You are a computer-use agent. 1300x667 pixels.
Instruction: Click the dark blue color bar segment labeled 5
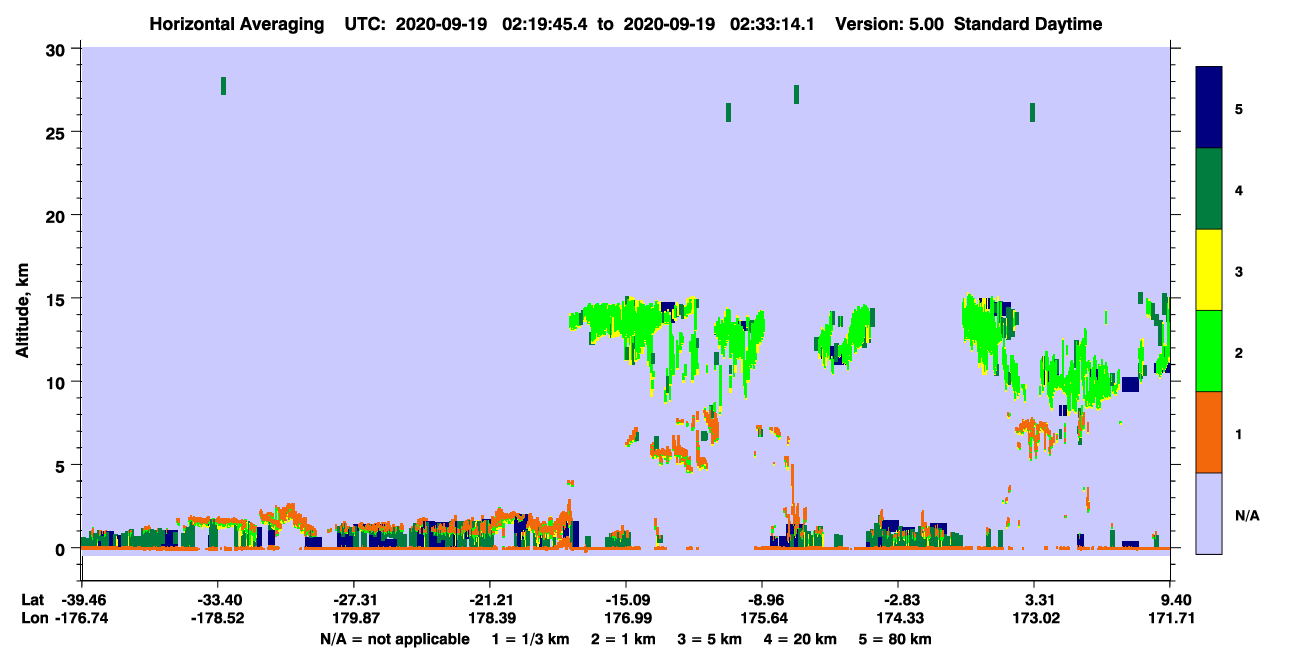(x=1209, y=108)
